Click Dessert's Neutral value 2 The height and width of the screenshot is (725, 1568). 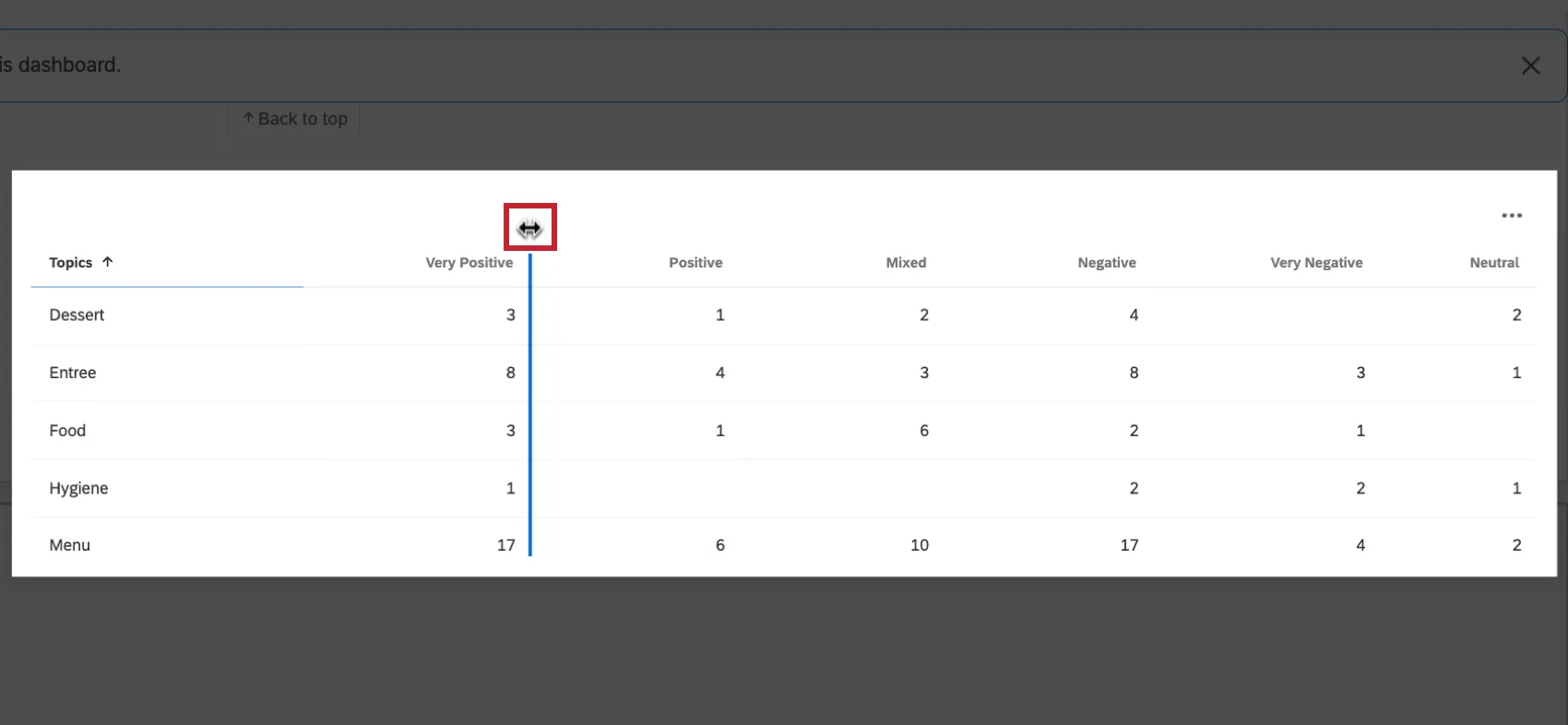1517,315
